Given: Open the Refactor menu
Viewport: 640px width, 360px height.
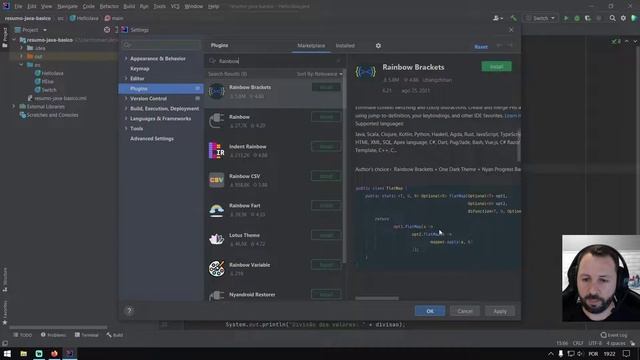Looking at the screenshot, I should [x=109, y=7].
